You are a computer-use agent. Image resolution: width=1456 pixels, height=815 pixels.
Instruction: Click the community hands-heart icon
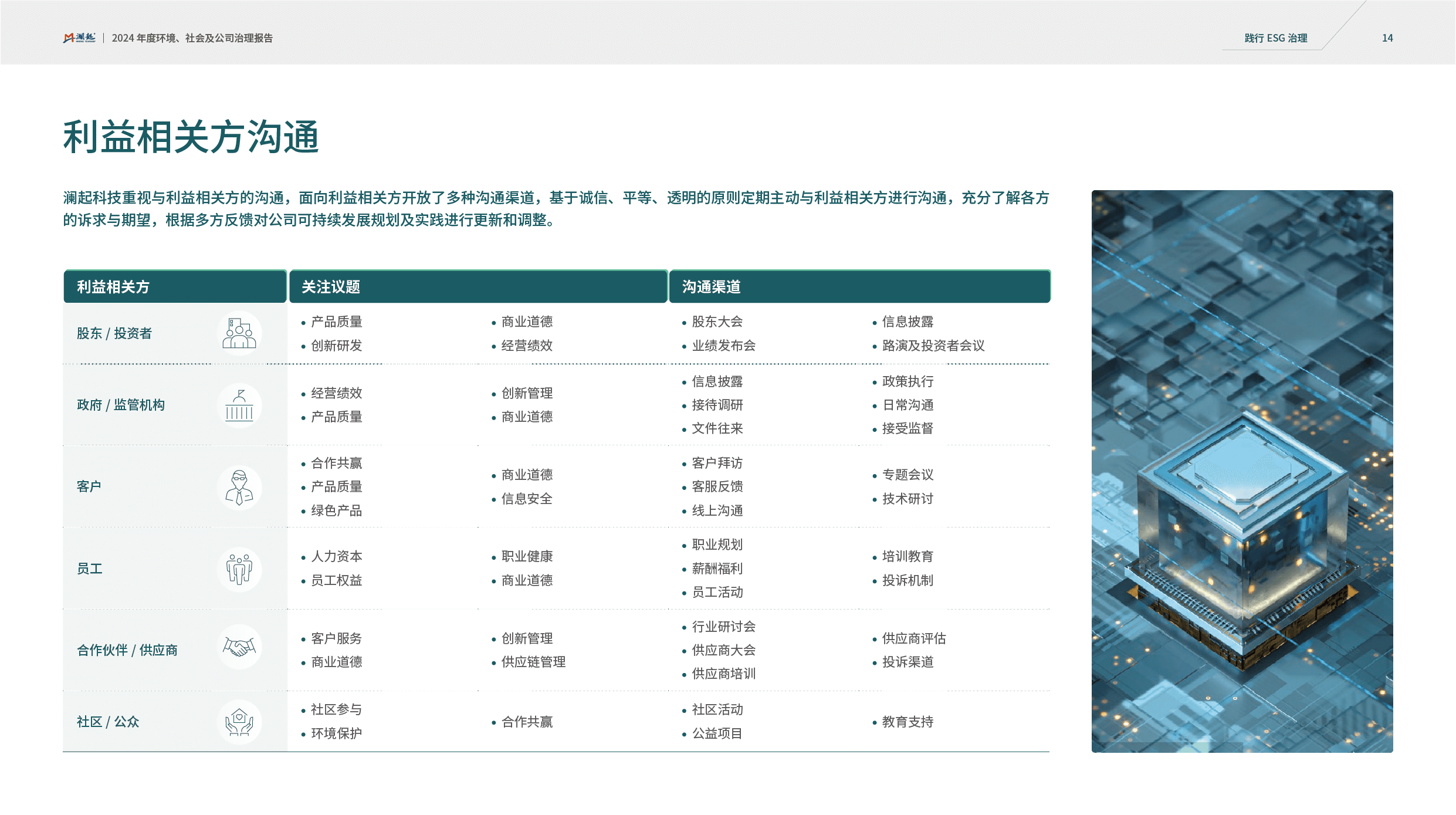[239, 722]
